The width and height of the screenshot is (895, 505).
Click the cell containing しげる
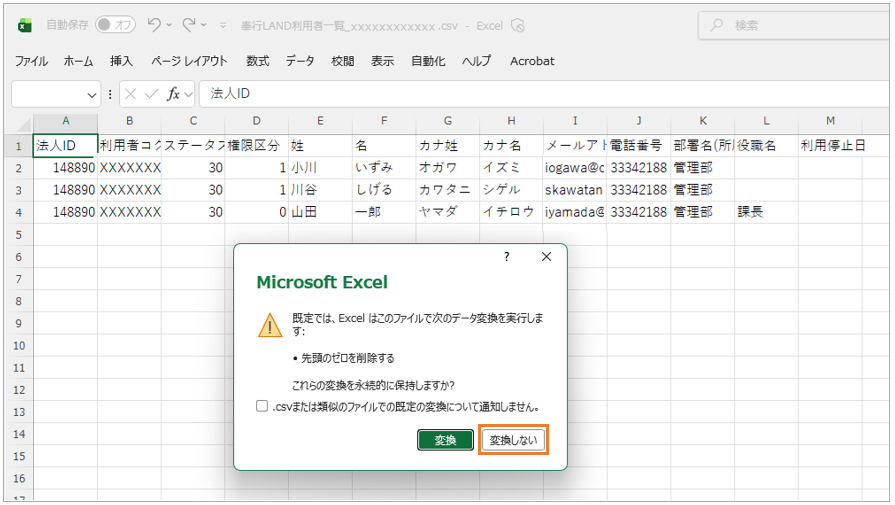click(x=384, y=190)
